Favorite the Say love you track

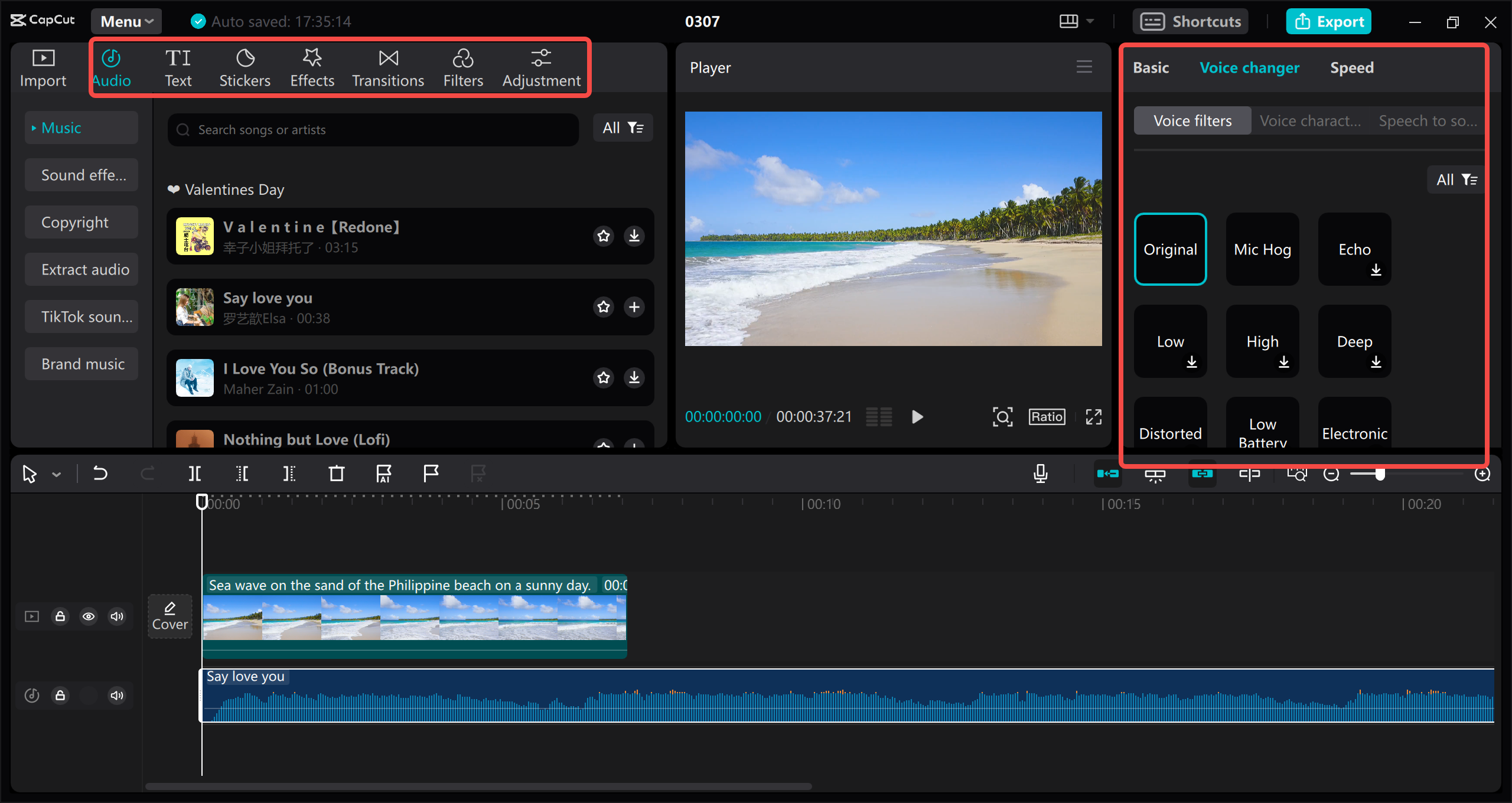(x=603, y=306)
